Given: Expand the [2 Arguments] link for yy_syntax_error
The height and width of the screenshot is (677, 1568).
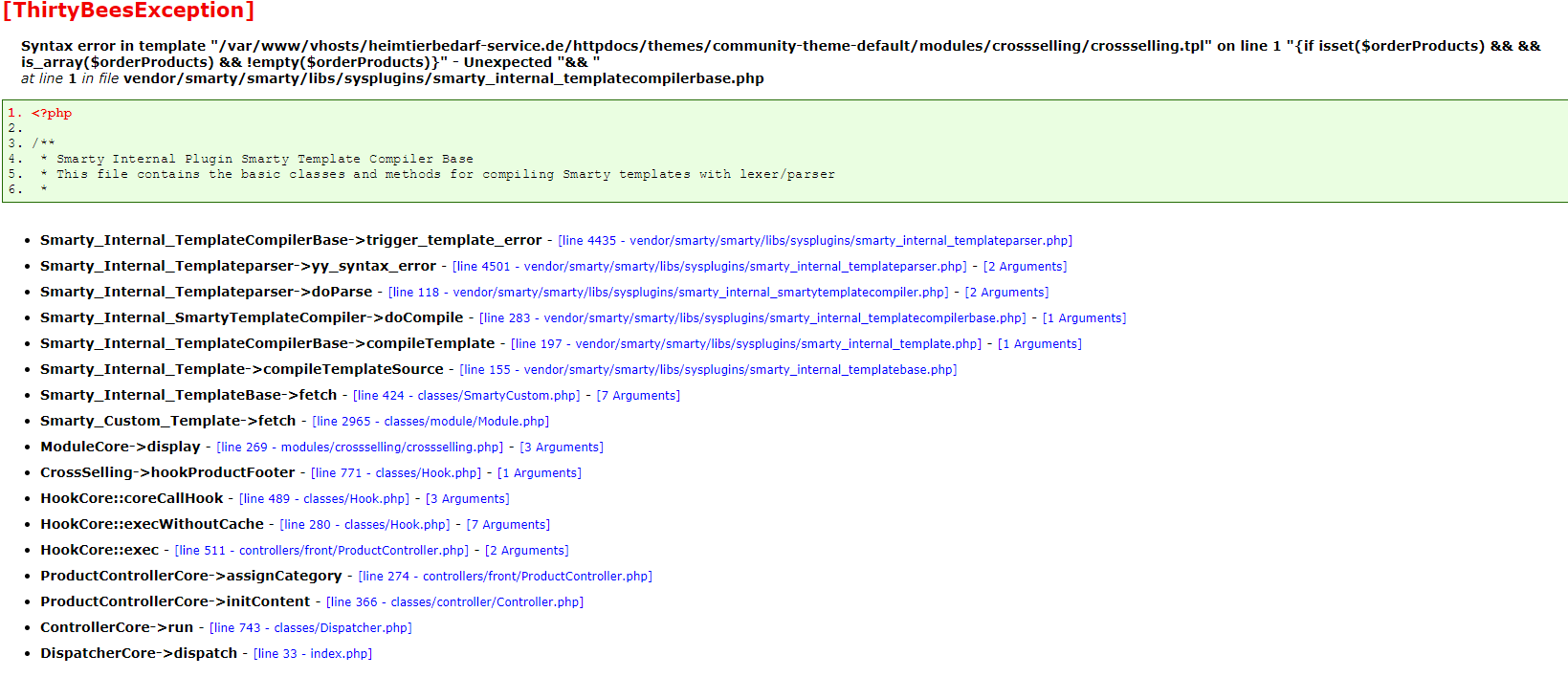Looking at the screenshot, I should [1025, 267].
